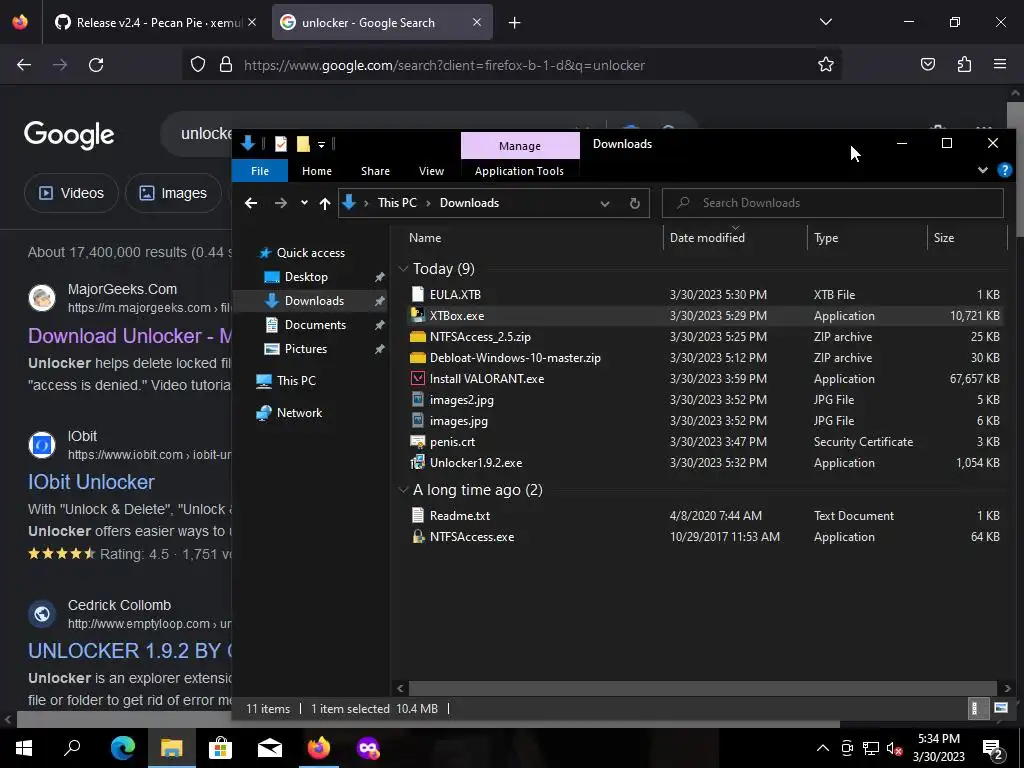Viewport: 1024px width, 768px height.
Task: Sort files by Name column header
Action: click(425, 238)
